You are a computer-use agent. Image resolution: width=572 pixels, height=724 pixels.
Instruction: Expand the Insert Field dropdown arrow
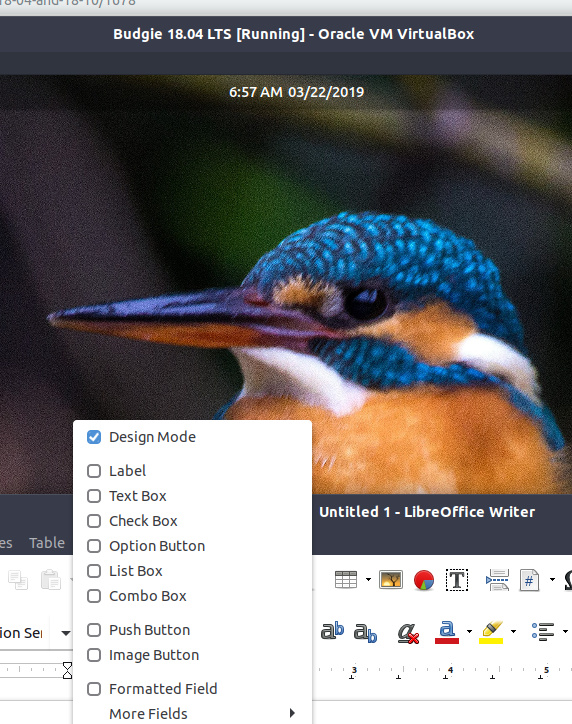pos(552,579)
